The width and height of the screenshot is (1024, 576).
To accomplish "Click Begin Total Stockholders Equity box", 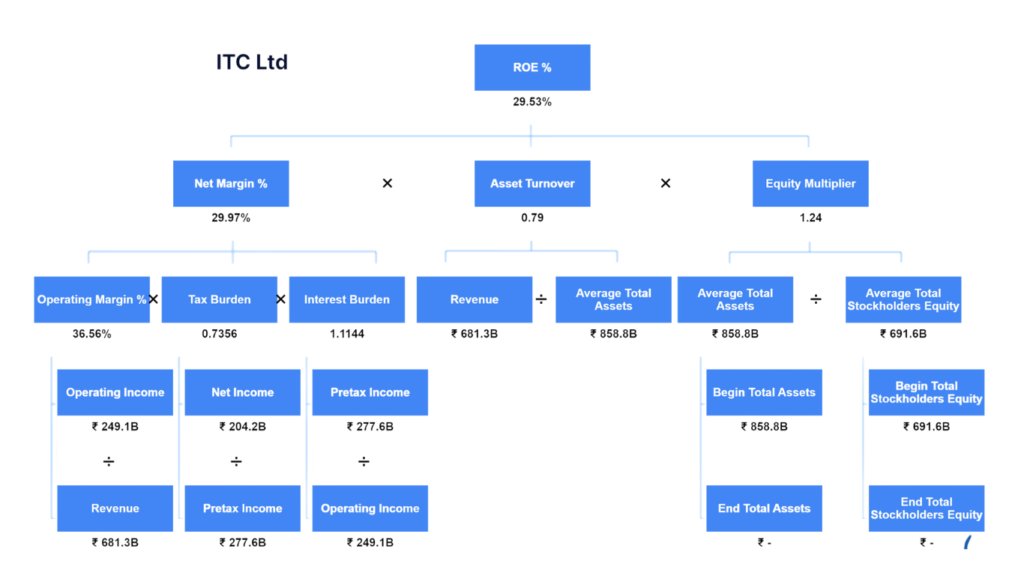I will coord(927,392).
